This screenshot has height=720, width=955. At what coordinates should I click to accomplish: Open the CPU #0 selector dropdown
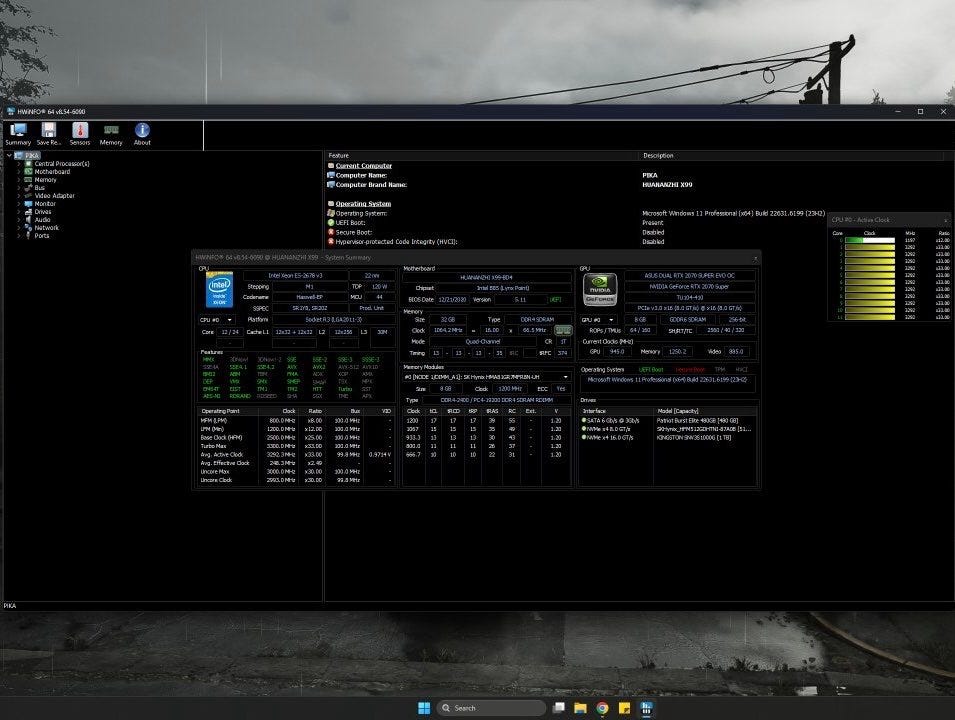[x=217, y=320]
